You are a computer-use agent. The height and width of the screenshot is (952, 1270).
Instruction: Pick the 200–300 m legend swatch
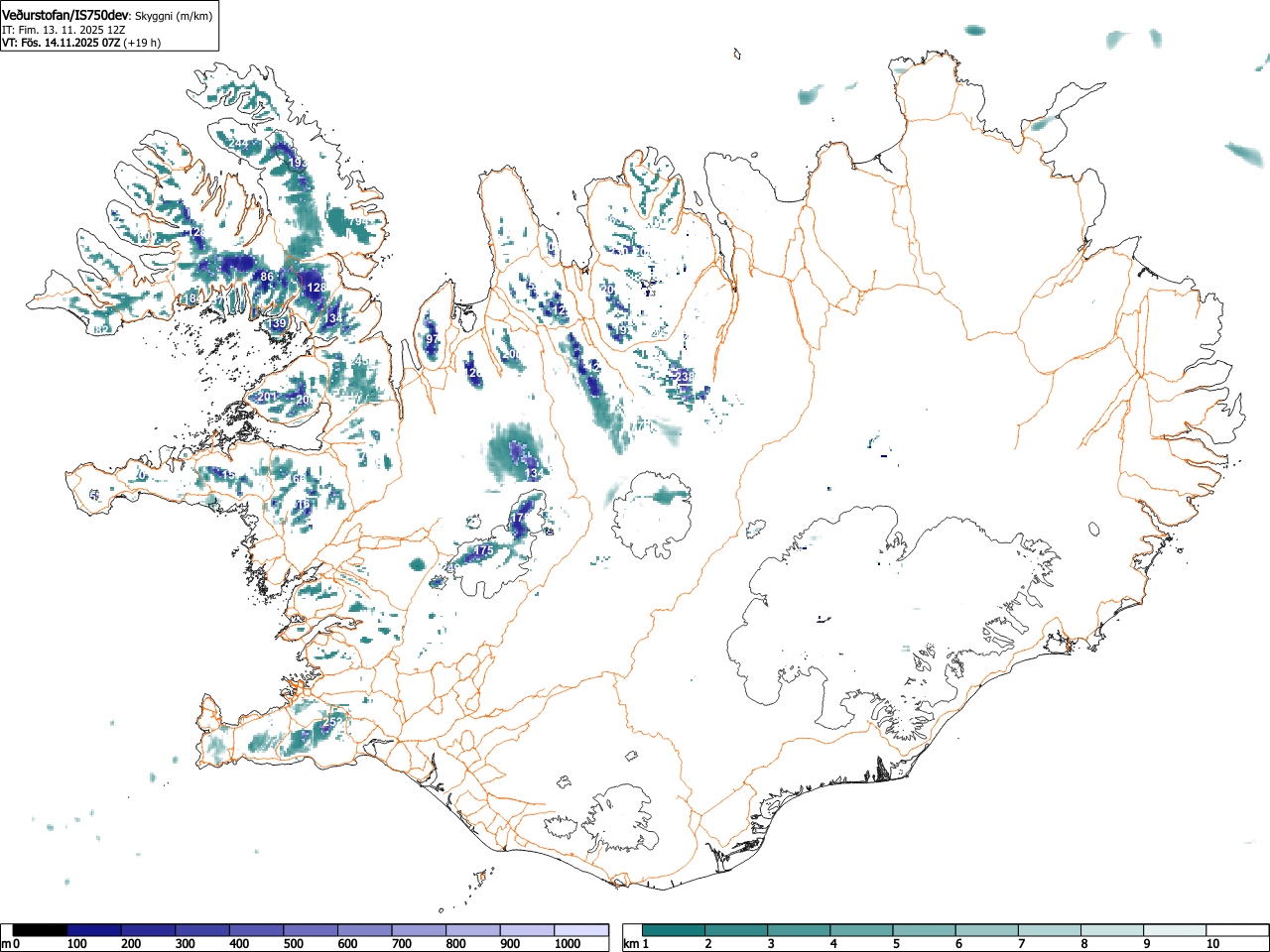click(149, 930)
